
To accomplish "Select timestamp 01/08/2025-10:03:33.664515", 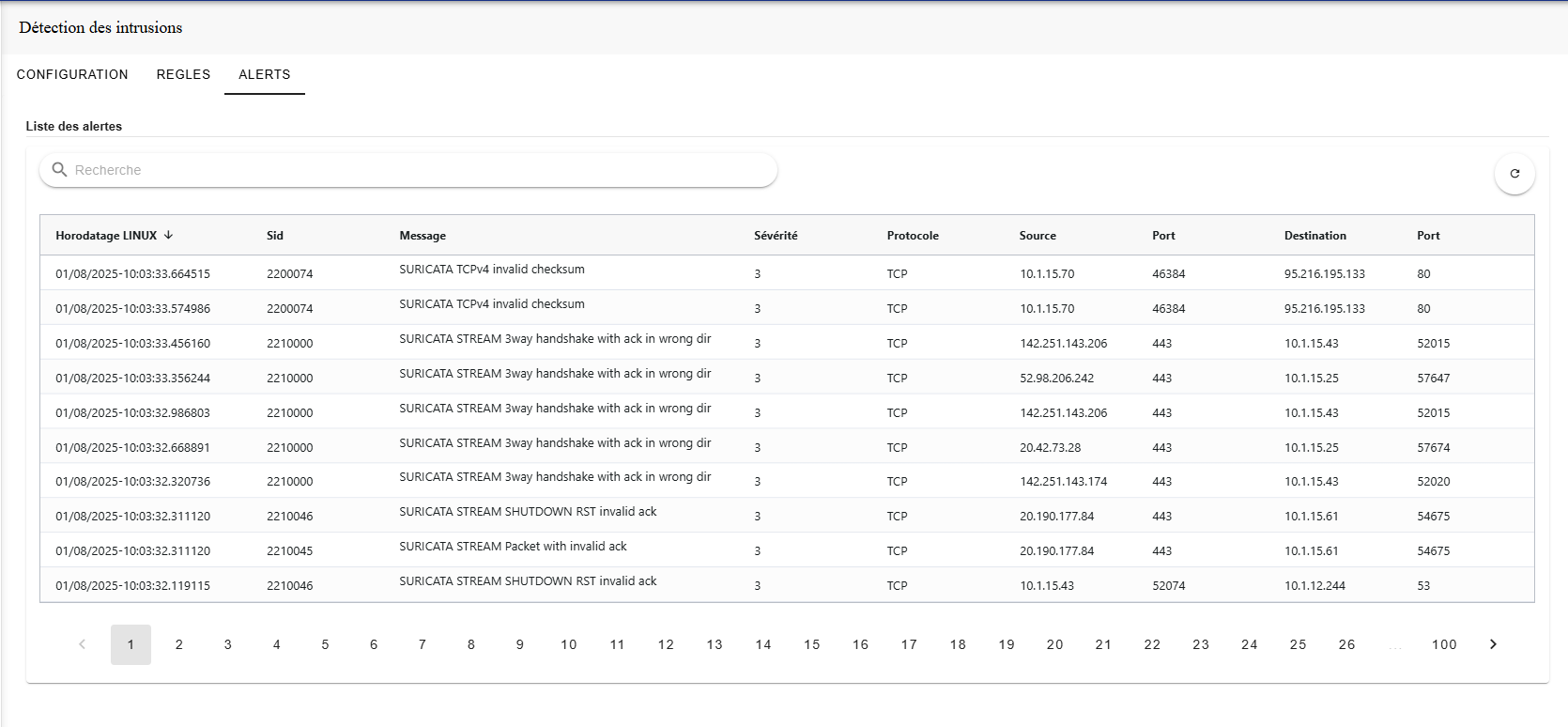I will [132, 274].
